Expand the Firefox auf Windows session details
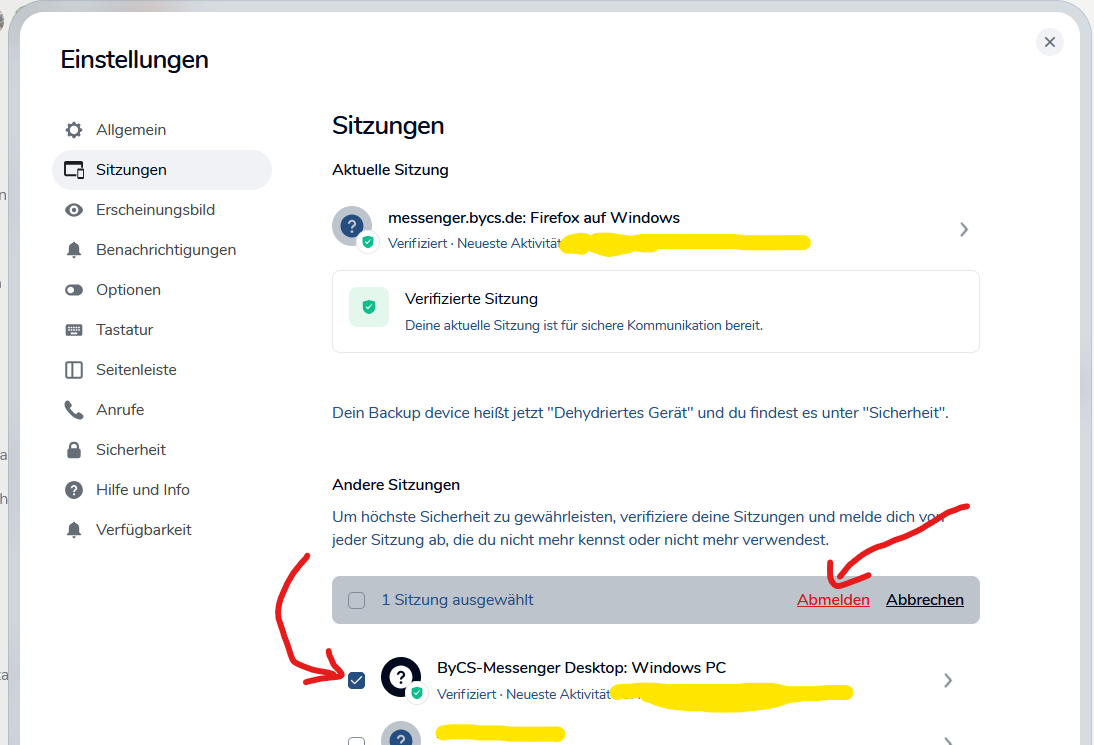1094x745 pixels. tap(963, 229)
